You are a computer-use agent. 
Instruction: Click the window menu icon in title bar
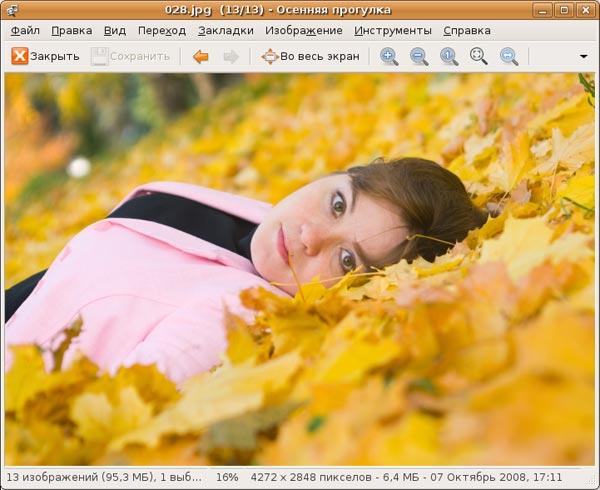click(x=12, y=10)
